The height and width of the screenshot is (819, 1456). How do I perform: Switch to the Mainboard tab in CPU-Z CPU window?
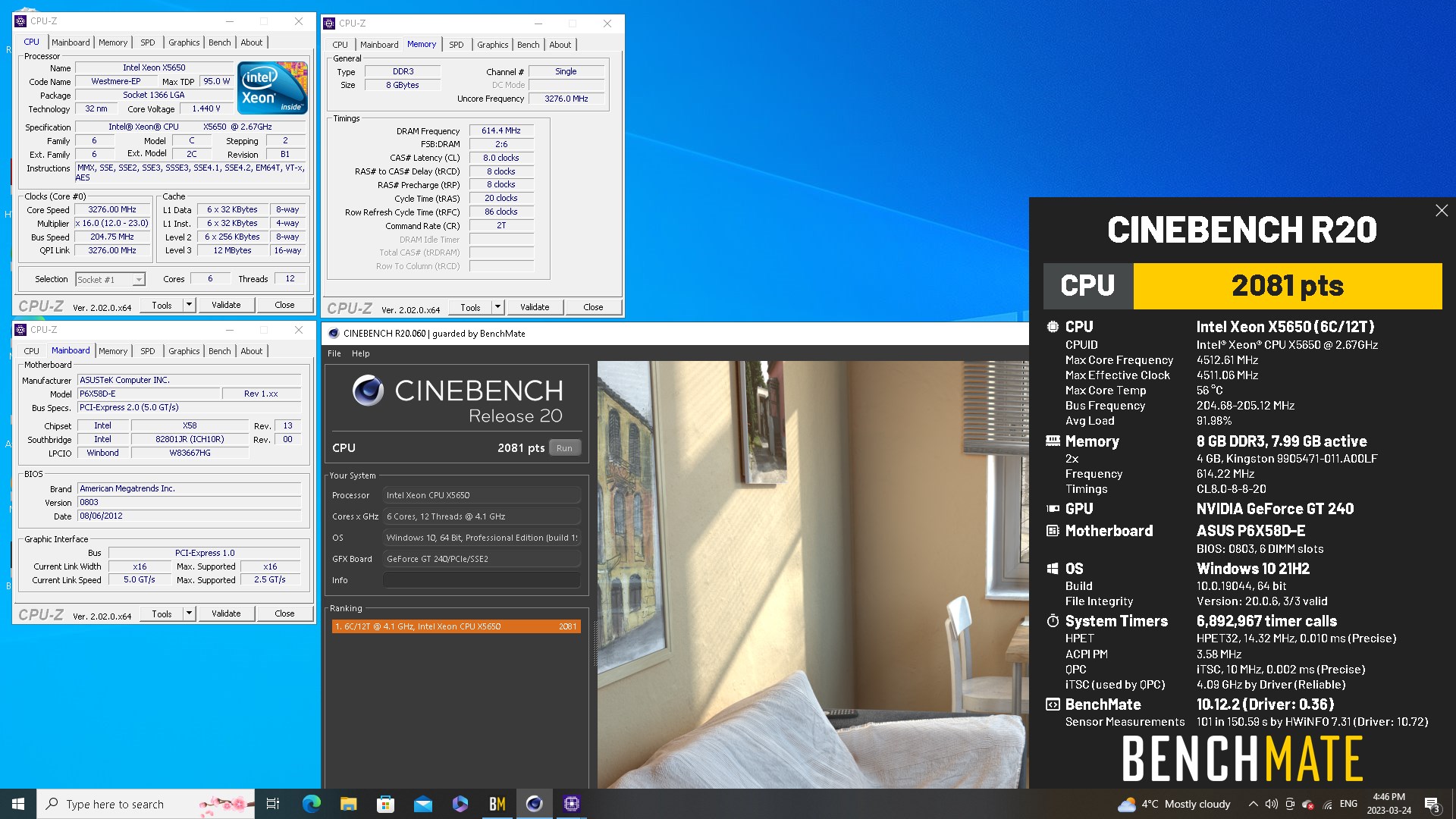71,42
